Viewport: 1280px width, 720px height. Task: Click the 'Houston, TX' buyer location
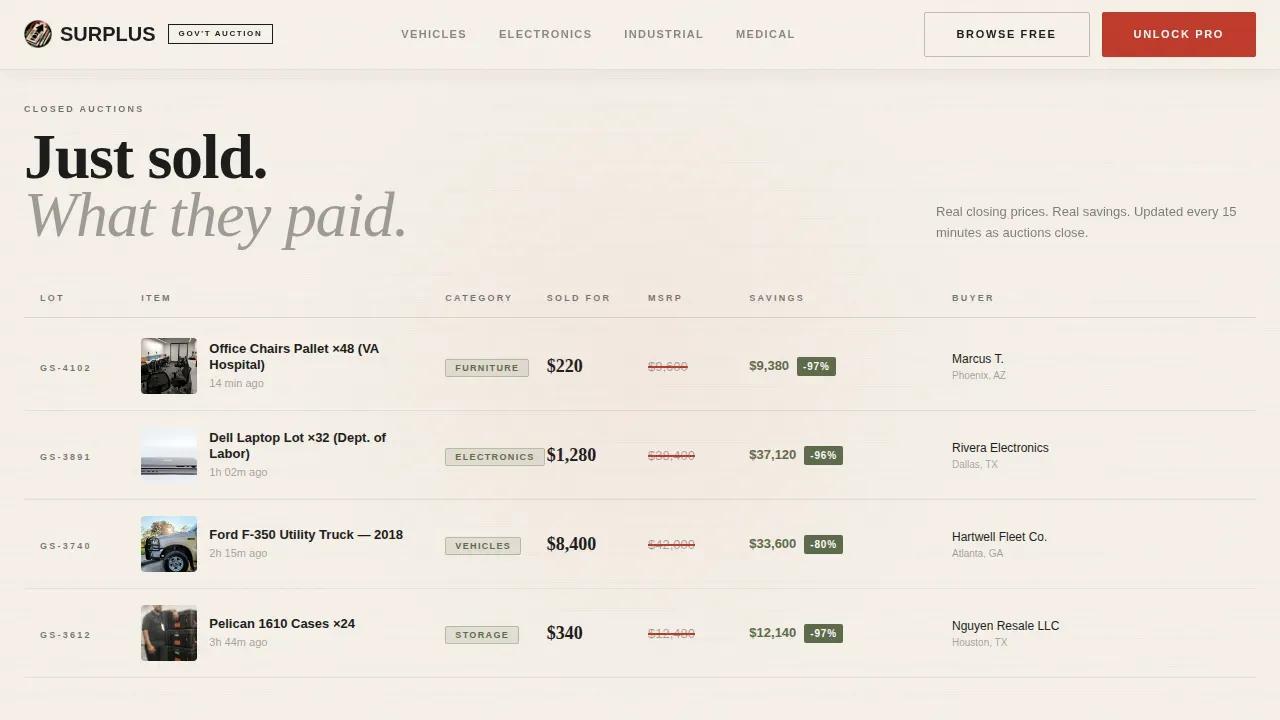(x=980, y=643)
